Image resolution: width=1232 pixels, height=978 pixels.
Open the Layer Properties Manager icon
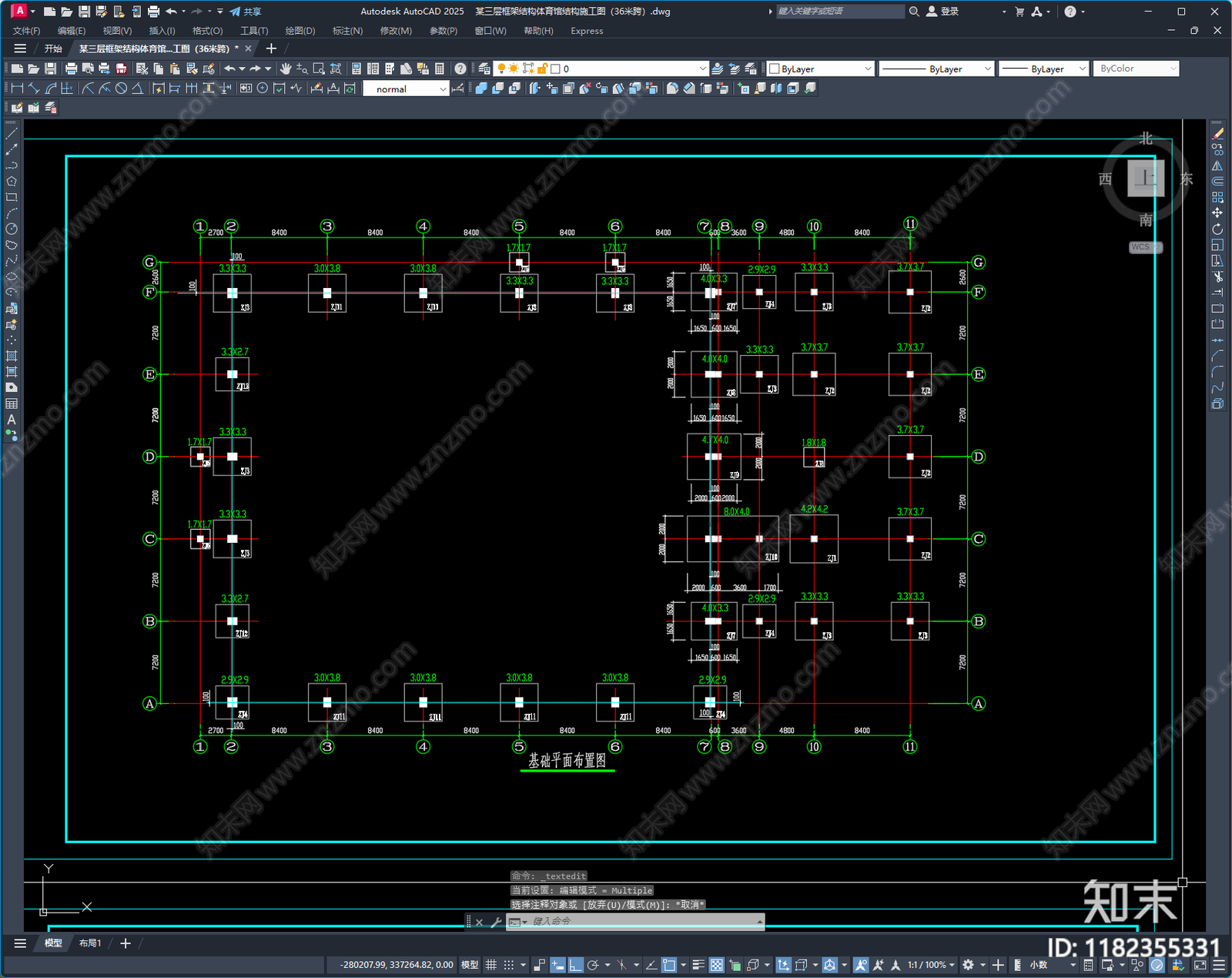point(484,69)
